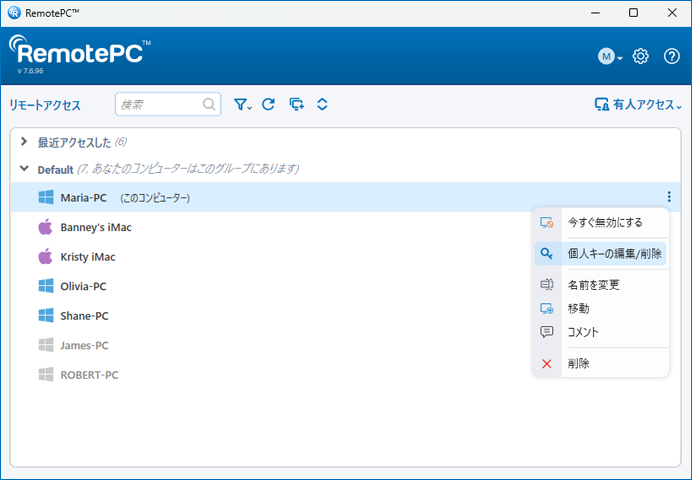
Task: Toggle expand/collapse all groups icon
Action: 322,105
